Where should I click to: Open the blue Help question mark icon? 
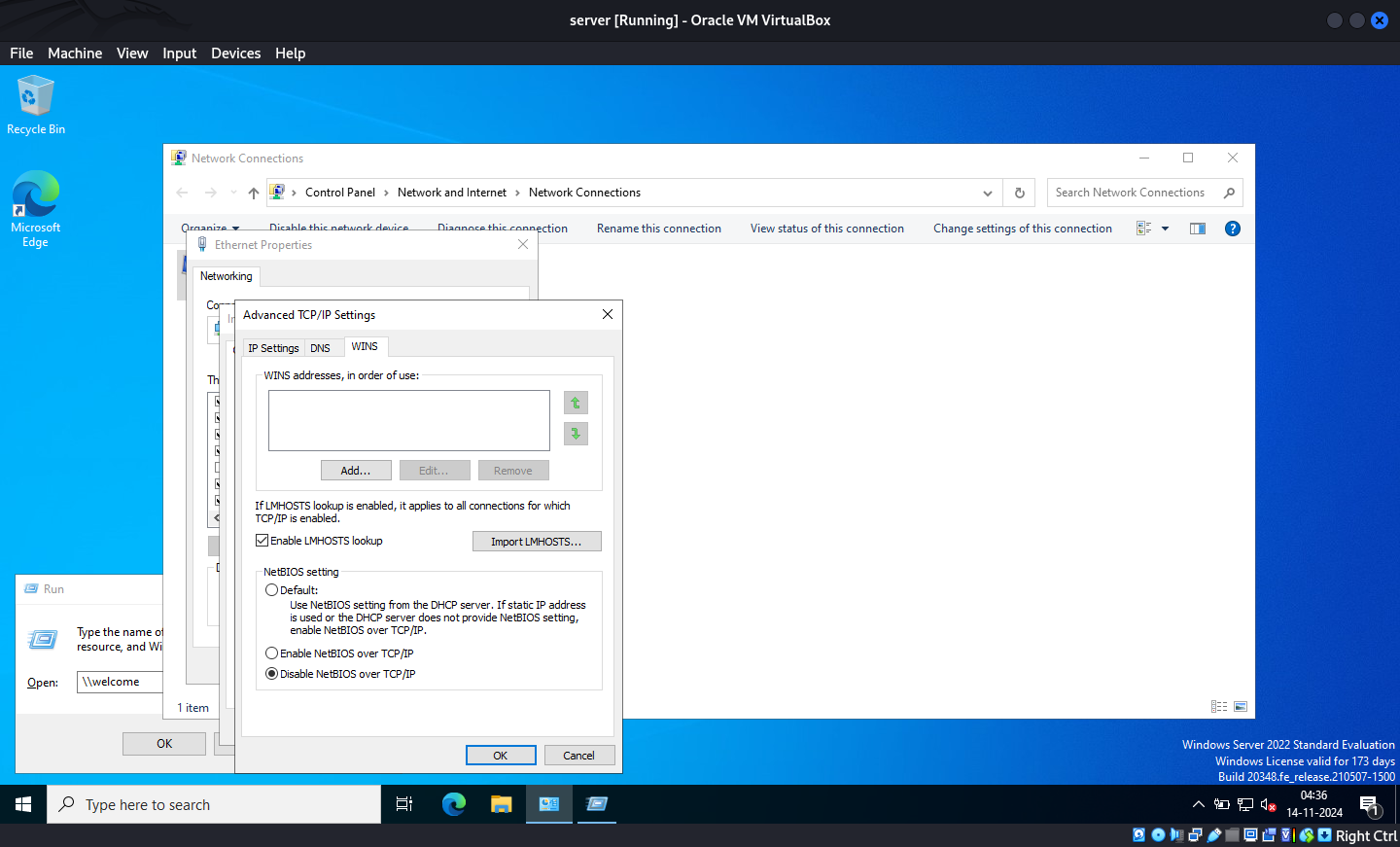(1232, 229)
